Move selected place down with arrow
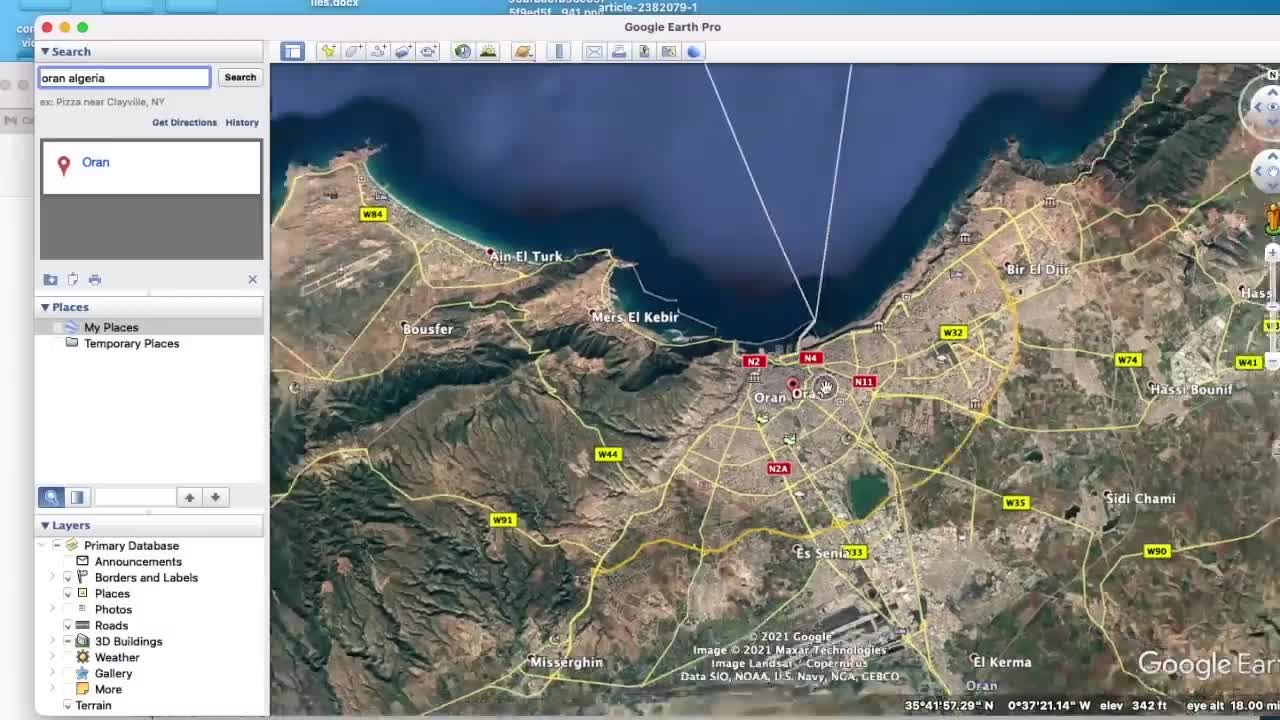The height and width of the screenshot is (720, 1280). point(215,497)
